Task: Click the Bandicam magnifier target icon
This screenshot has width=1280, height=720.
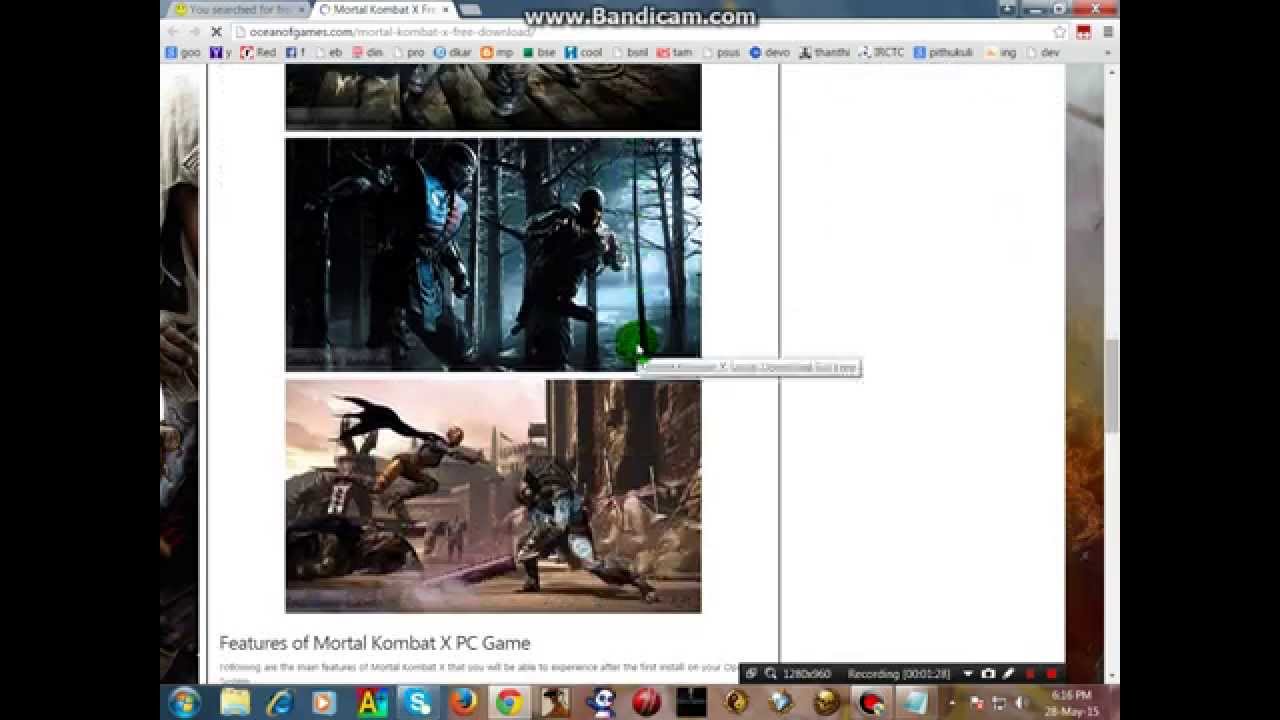Action: pos(771,674)
